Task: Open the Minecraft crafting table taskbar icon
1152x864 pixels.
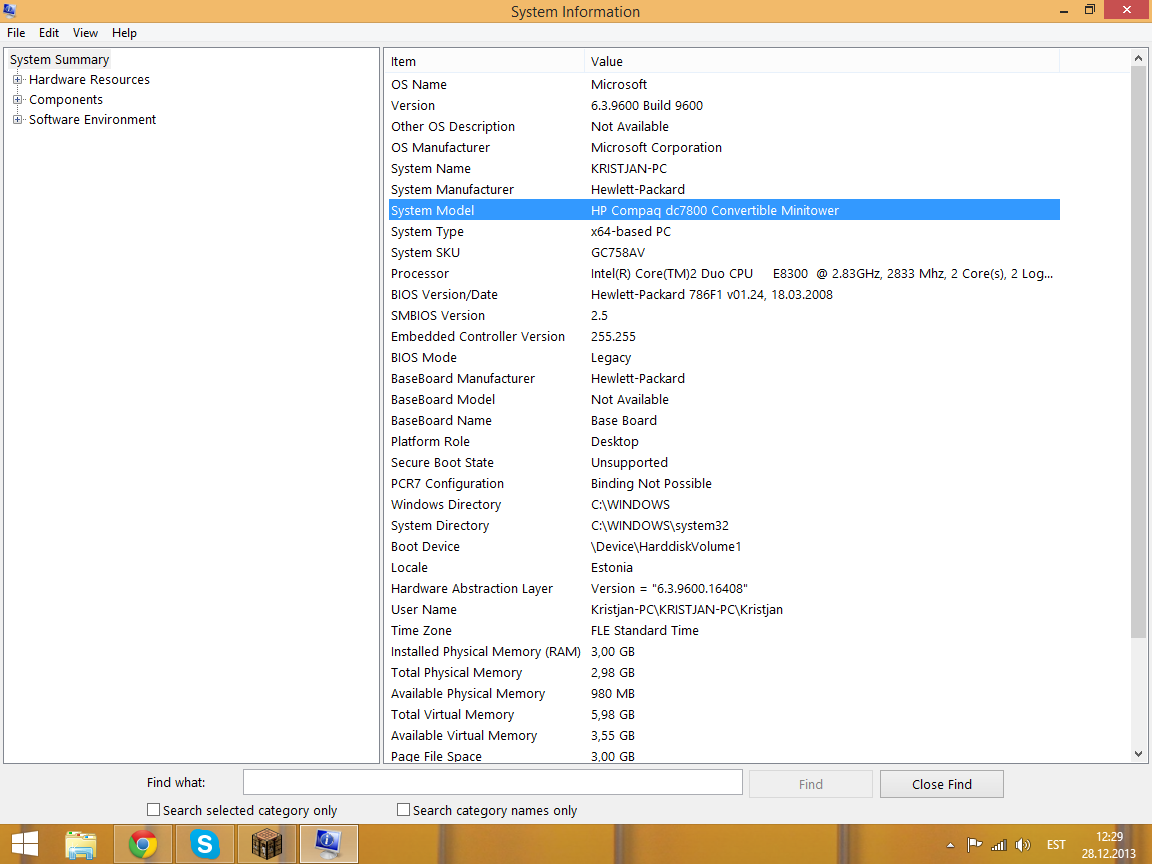Action: click(266, 844)
